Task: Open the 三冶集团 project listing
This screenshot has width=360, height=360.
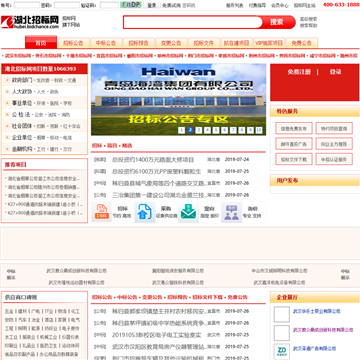Action: [159, 195]
